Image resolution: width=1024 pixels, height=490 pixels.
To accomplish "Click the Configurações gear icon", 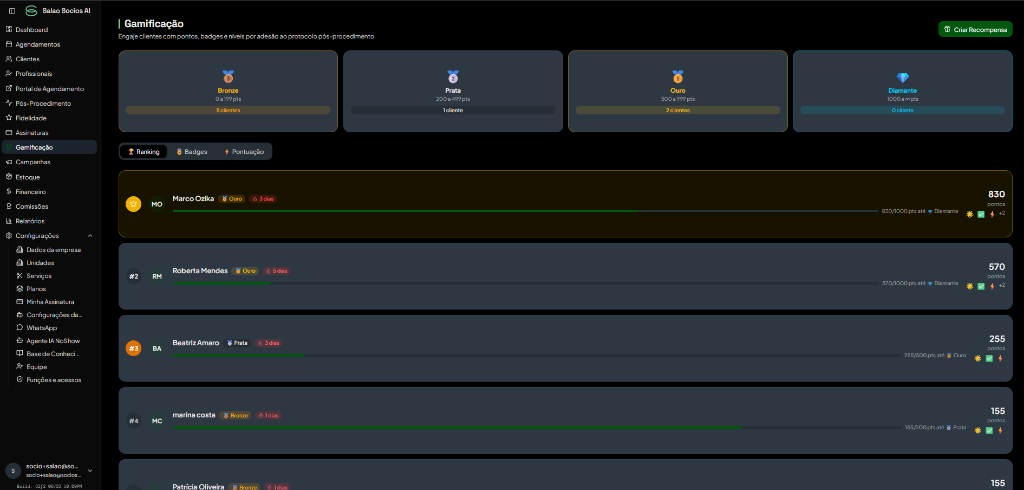I will 8,236.
